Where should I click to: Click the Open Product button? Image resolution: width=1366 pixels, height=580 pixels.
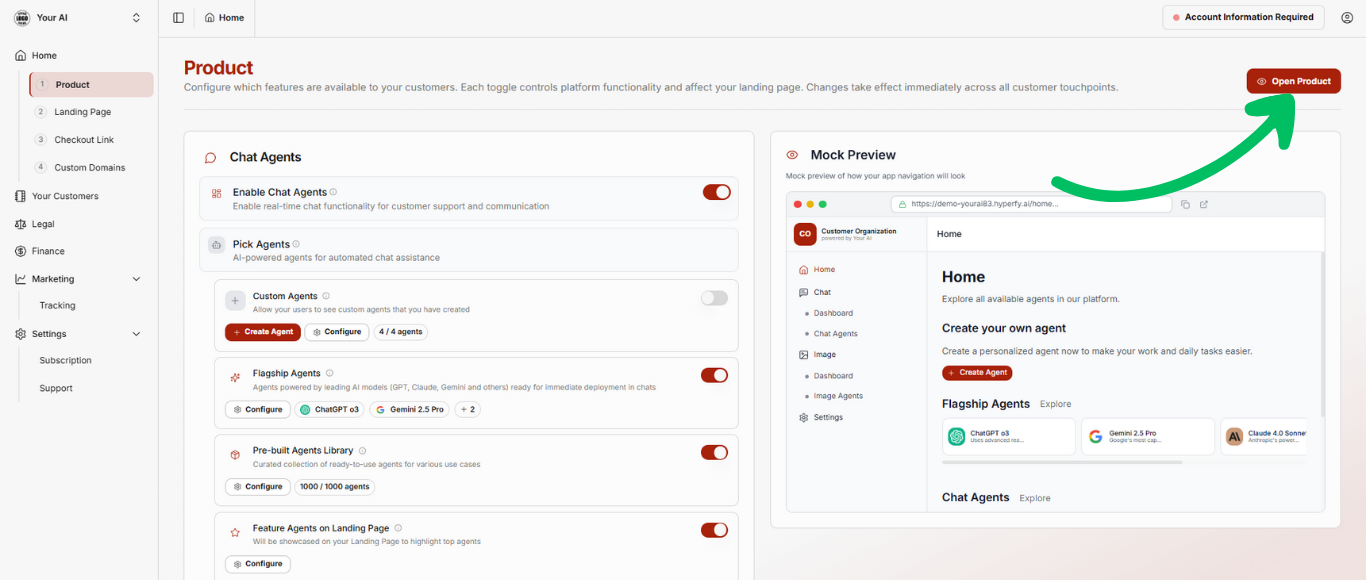coord(1293,81)
